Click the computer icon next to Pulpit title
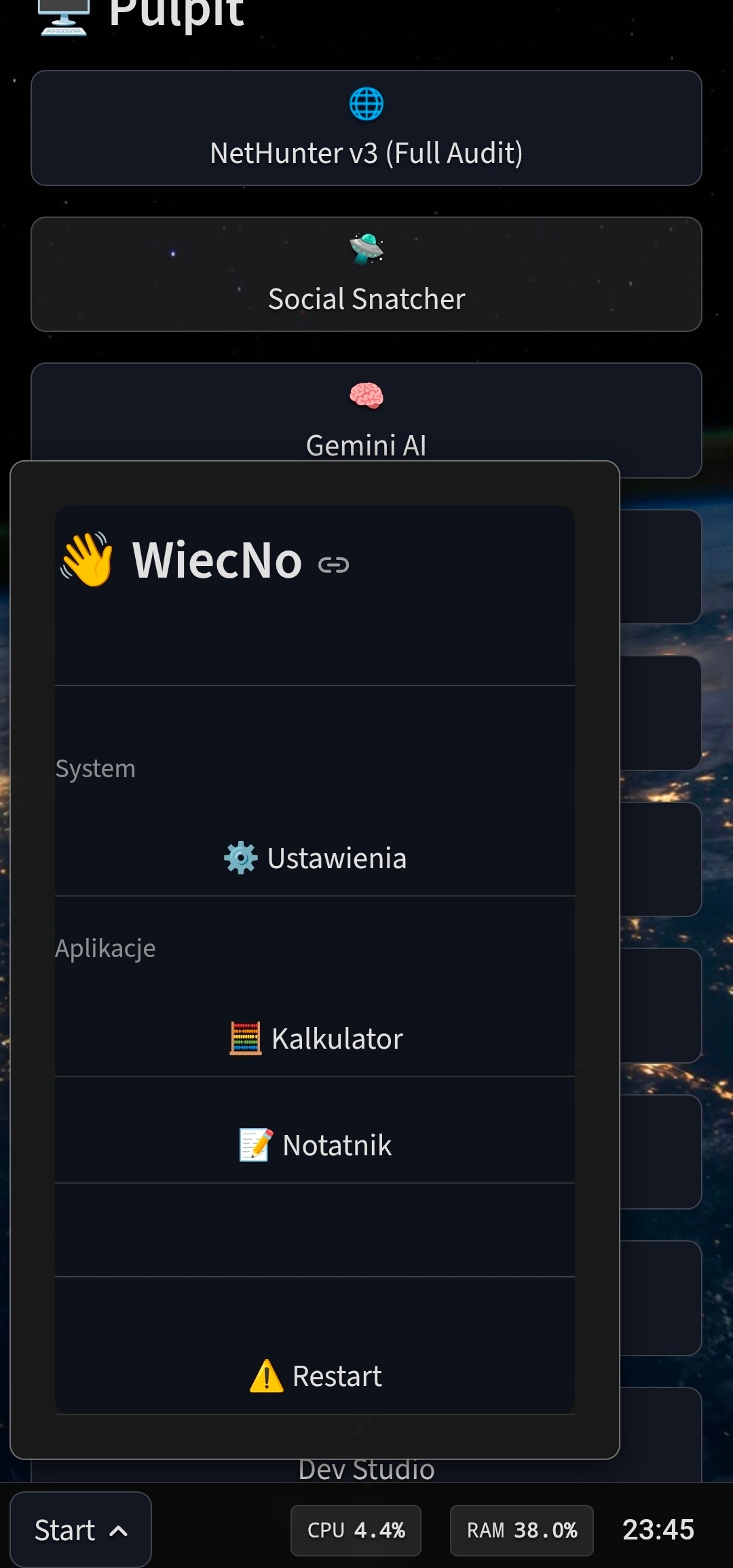The width and height of the screenshot is (733, 1568). [64, 16]
